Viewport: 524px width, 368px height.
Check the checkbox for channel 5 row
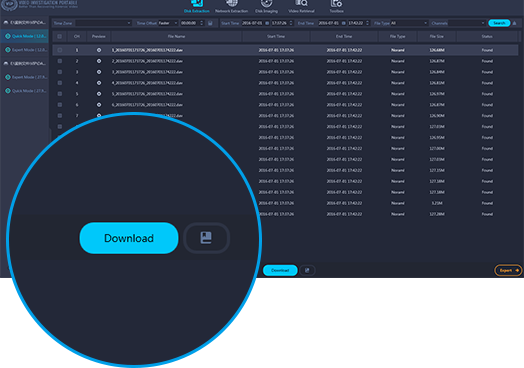tap(59, 94)
